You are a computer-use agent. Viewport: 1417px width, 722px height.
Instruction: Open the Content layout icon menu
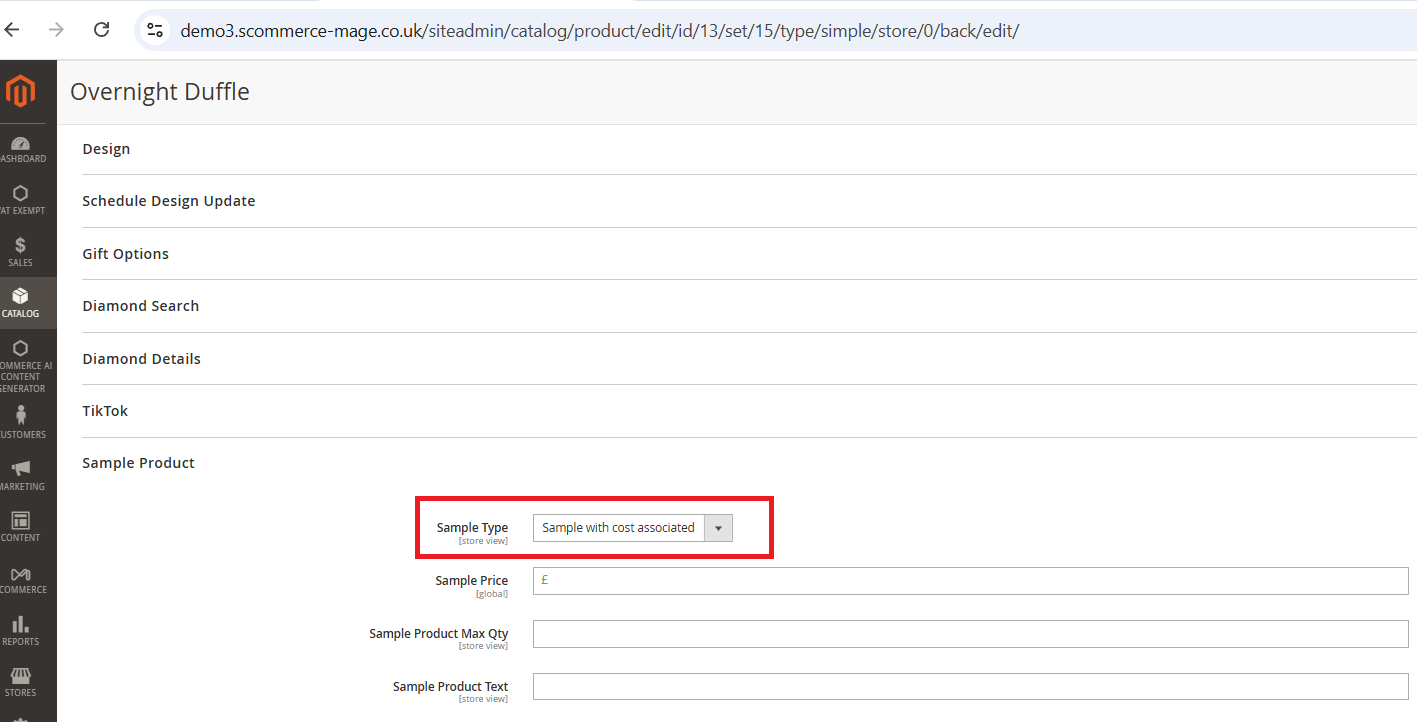(20, 526)
